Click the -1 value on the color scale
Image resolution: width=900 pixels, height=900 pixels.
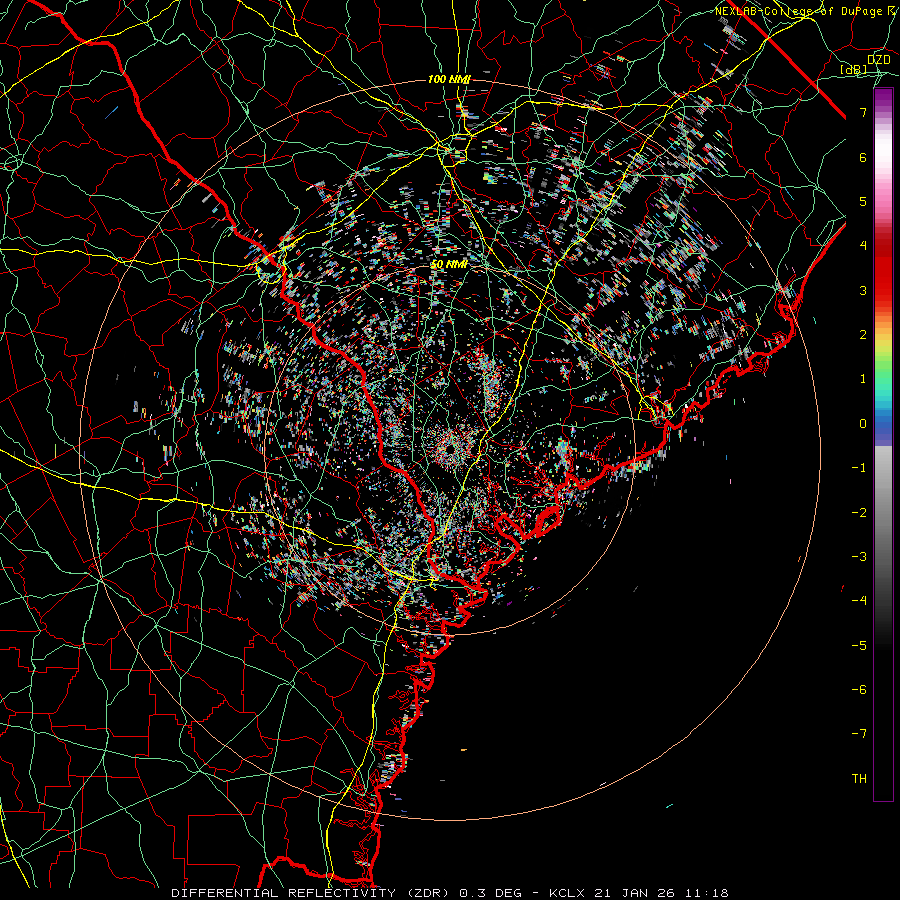859,468
